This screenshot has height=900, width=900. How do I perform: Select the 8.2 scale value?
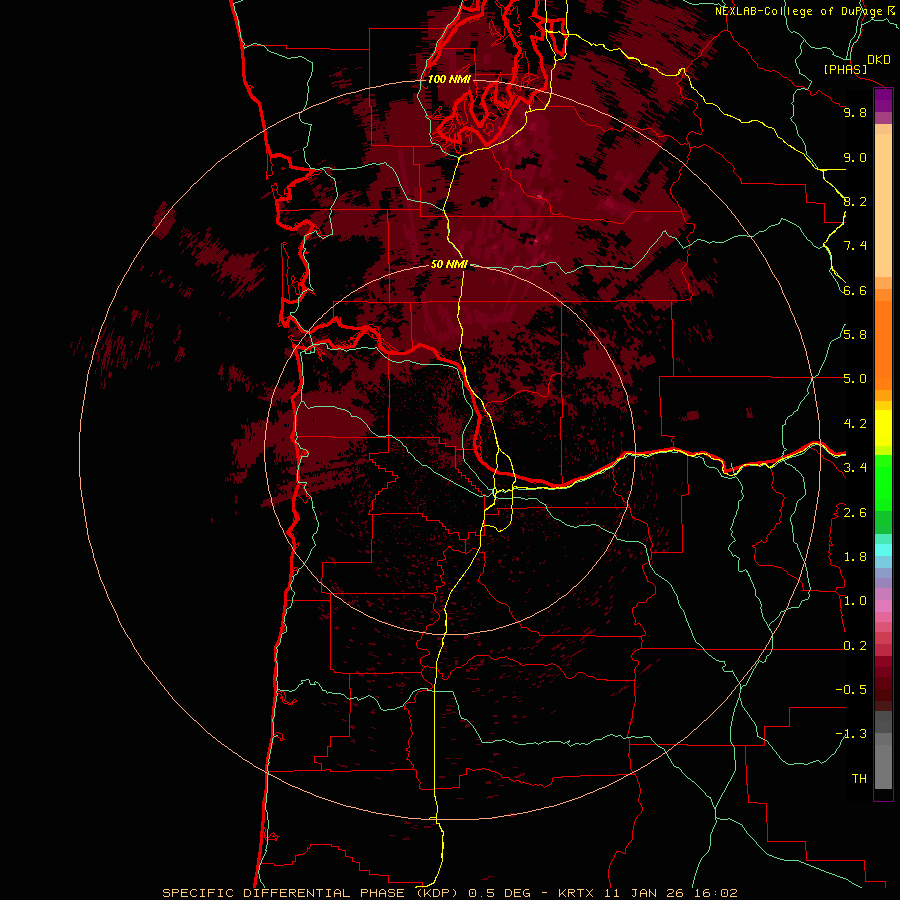[855, 201]
